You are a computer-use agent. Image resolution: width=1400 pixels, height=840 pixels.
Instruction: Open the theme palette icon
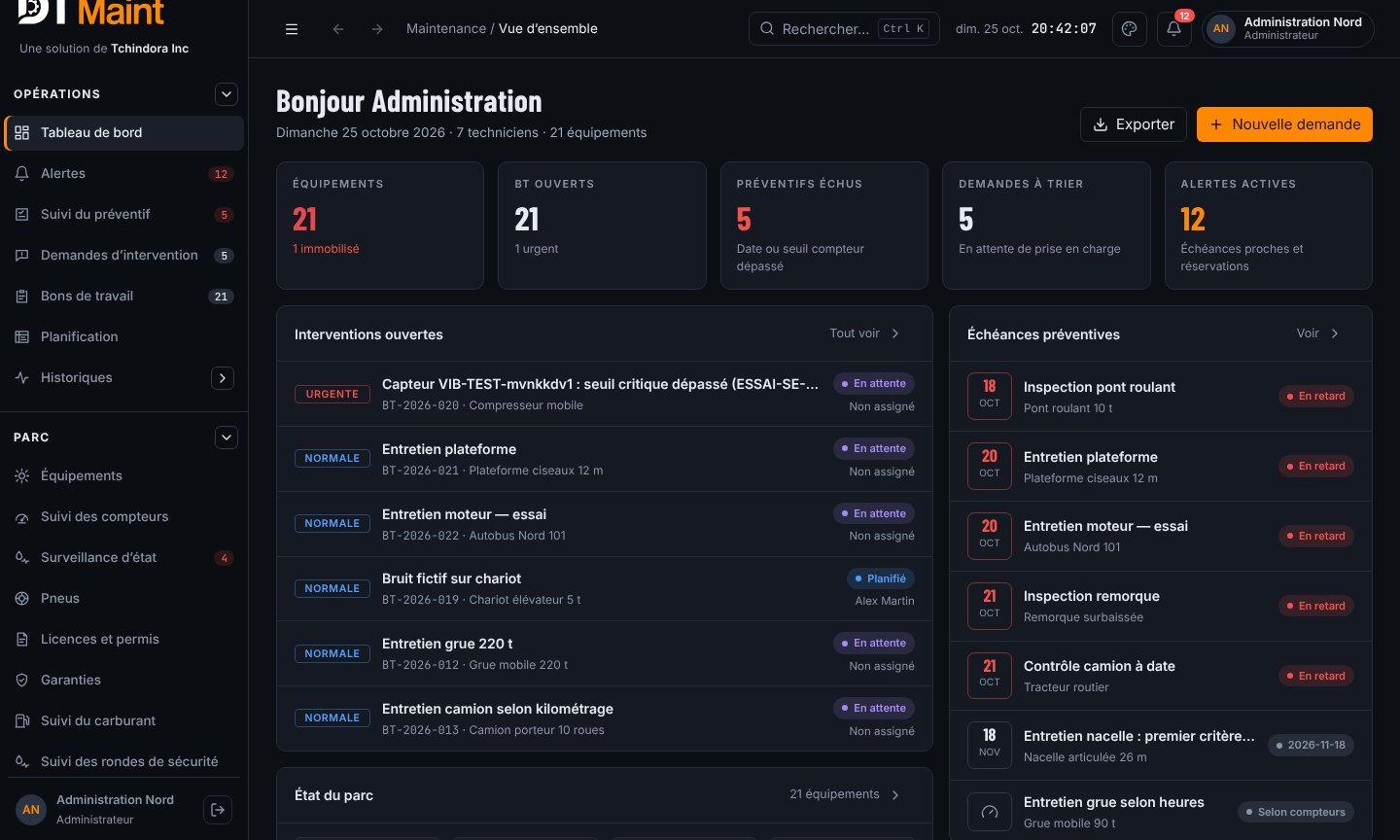pyautogui.click(x=1130, y=29)
